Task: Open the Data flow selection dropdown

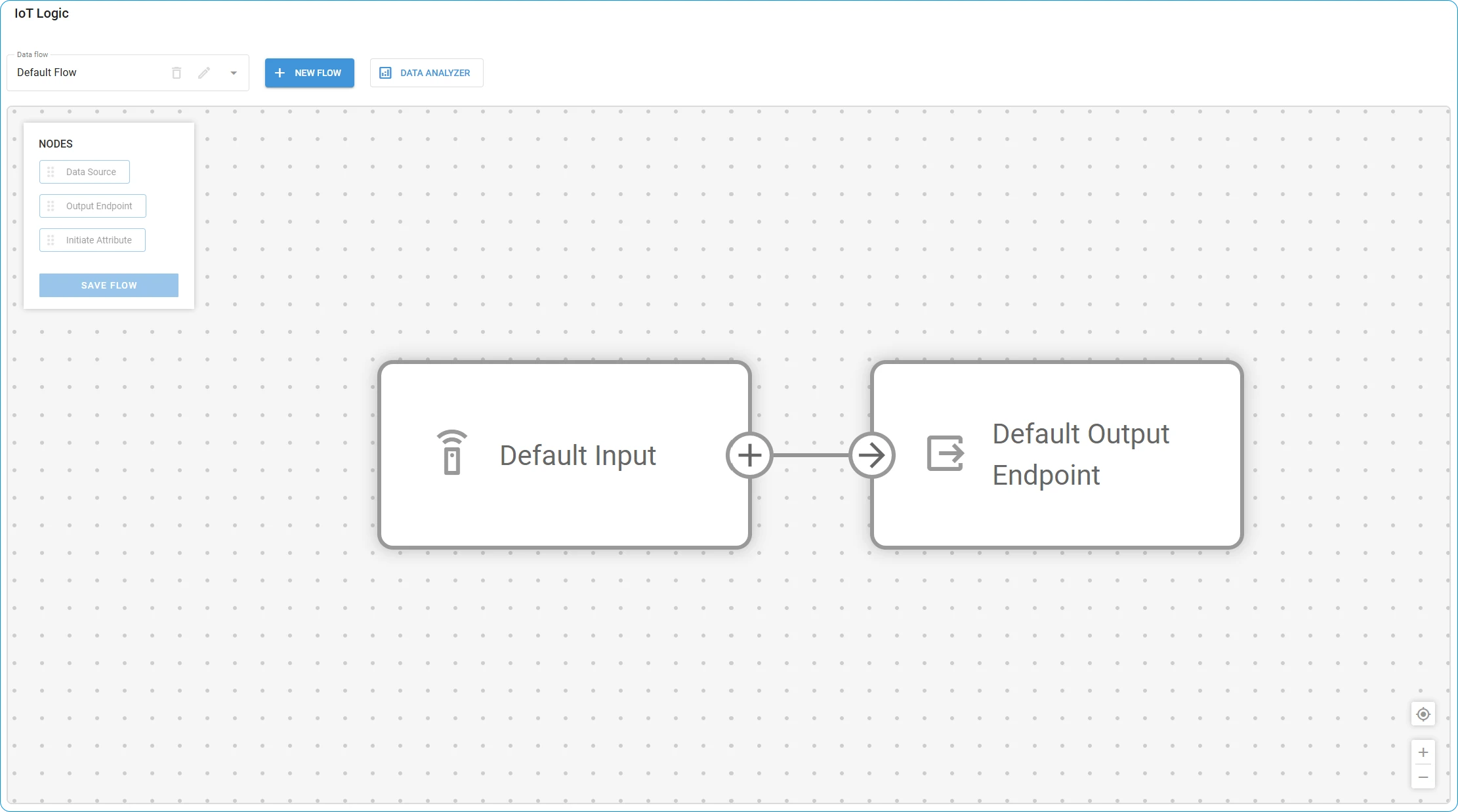Action: point(234,73)
